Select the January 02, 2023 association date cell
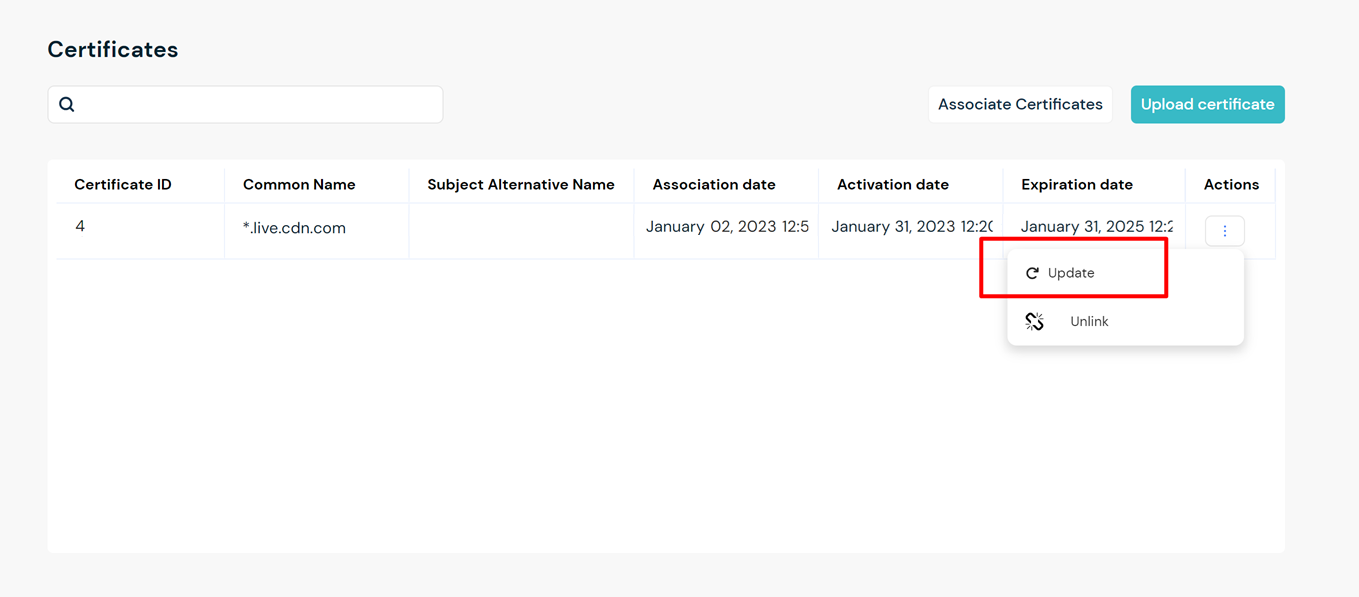This screenshot has height=597, width=1359. pos(726,231)
